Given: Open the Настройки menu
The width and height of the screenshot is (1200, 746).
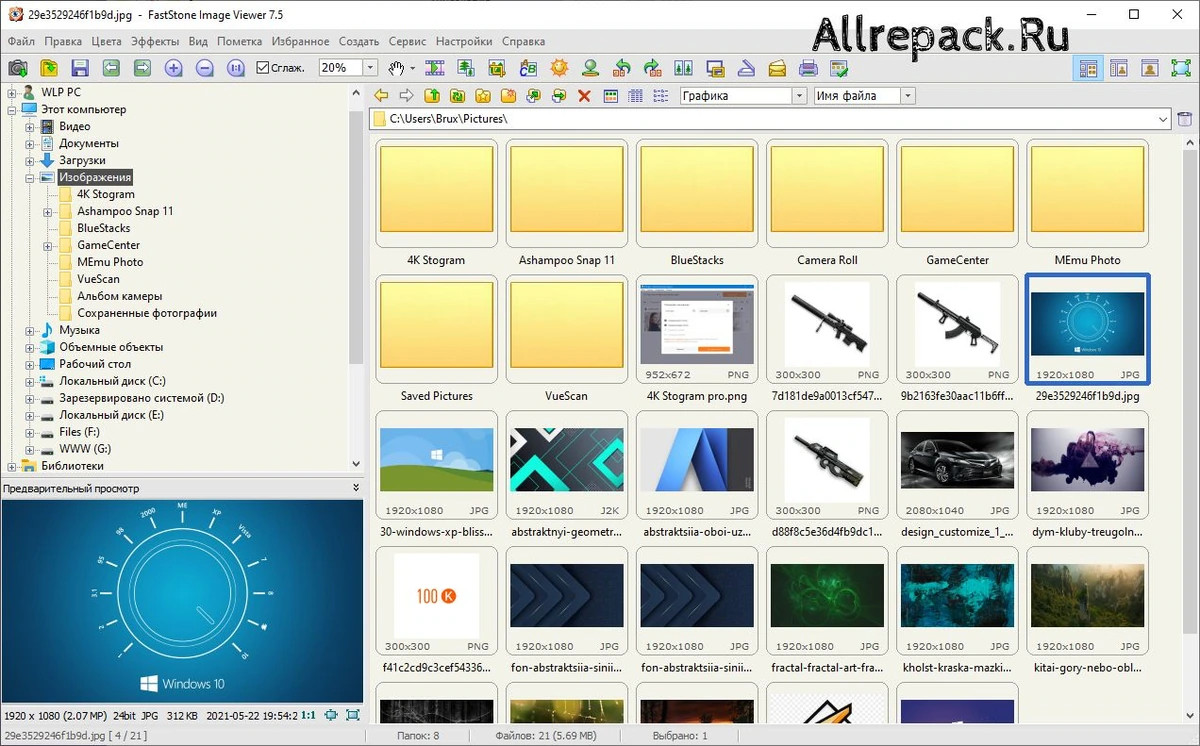Looking at the screenshot, I should (464, 41).
